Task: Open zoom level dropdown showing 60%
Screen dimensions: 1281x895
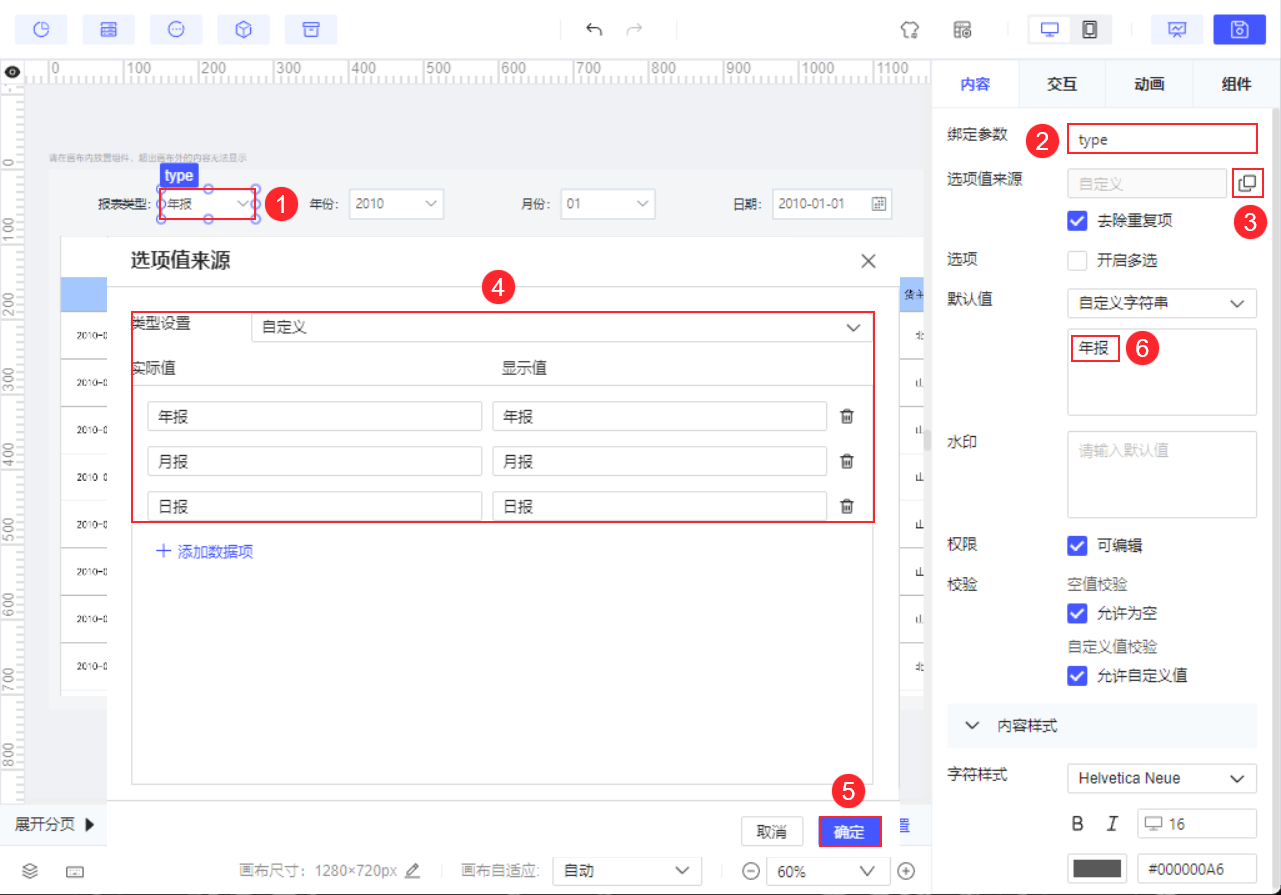Action: pyautogui.click(x=827, y=871)
